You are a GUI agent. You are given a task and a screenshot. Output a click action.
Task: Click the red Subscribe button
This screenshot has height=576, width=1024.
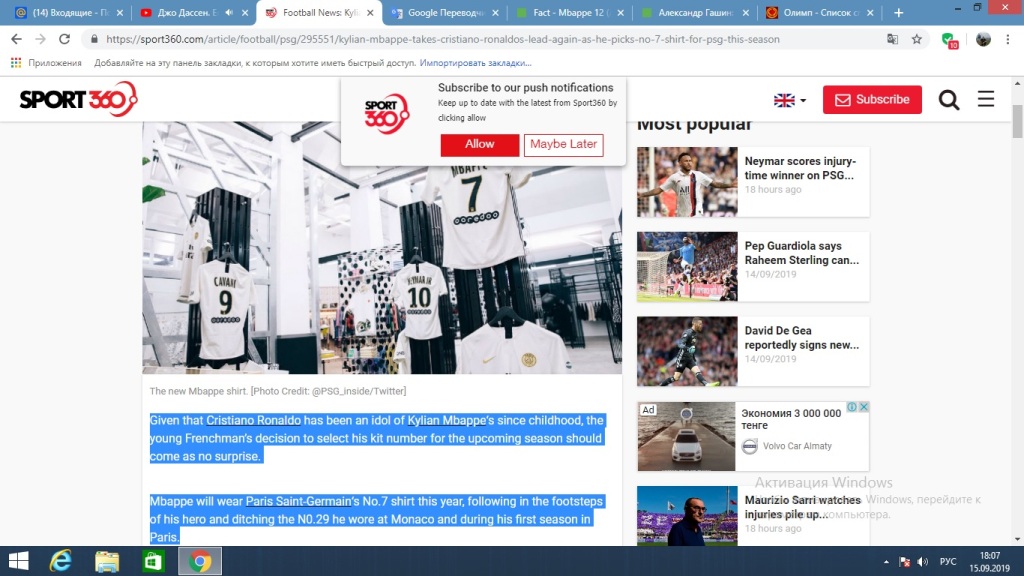(872, 99)
